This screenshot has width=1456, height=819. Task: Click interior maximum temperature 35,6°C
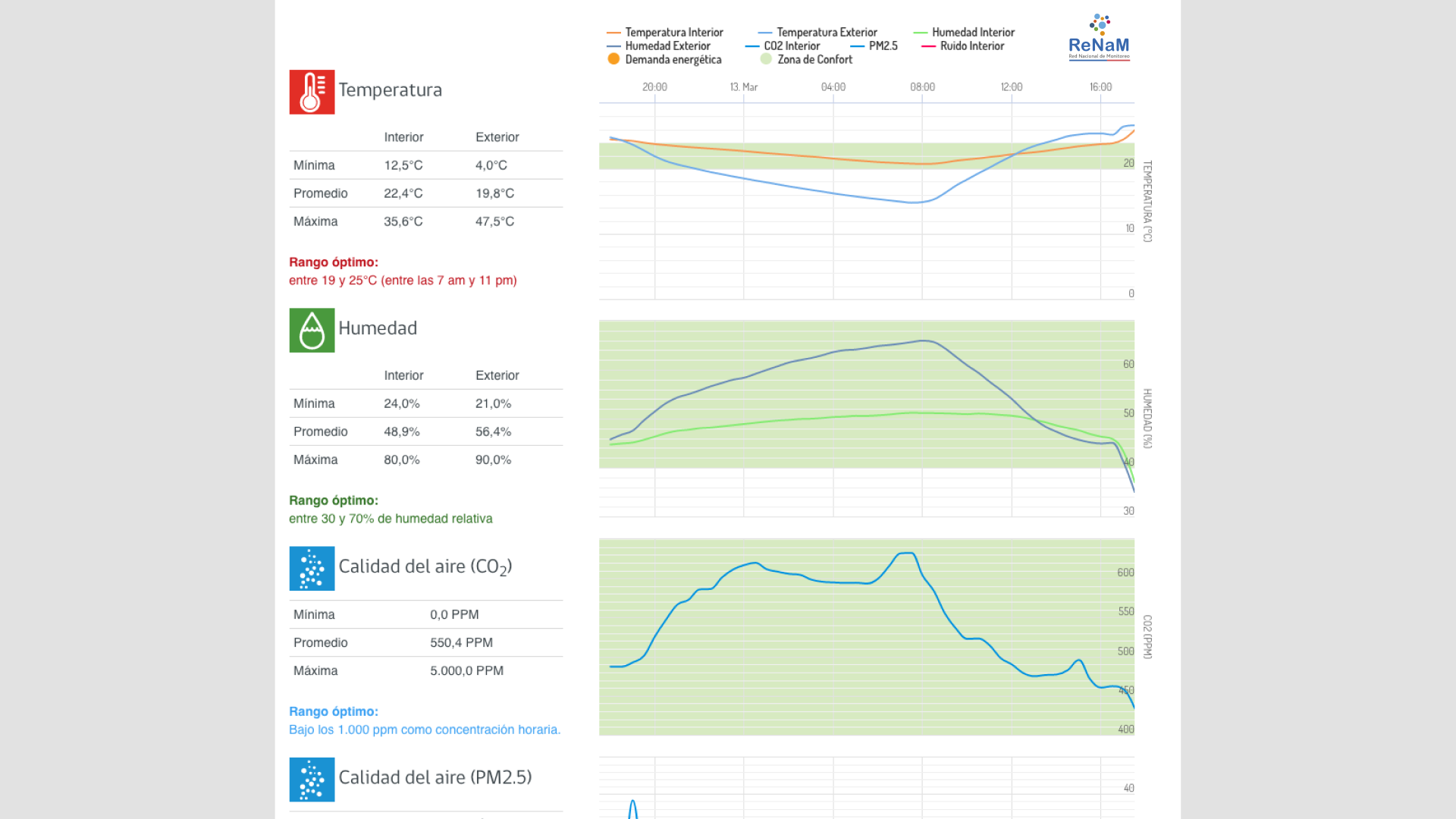click(x=403, y=221)
